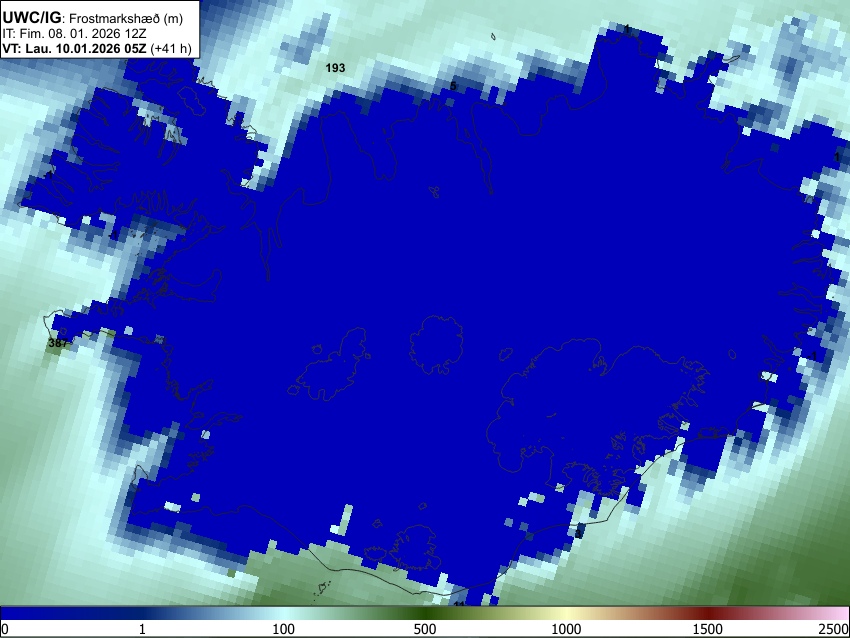Click the '1000' label on the colour scale
Image resolution: width=850 pixels, height=638 pixels.
[566, 629]
